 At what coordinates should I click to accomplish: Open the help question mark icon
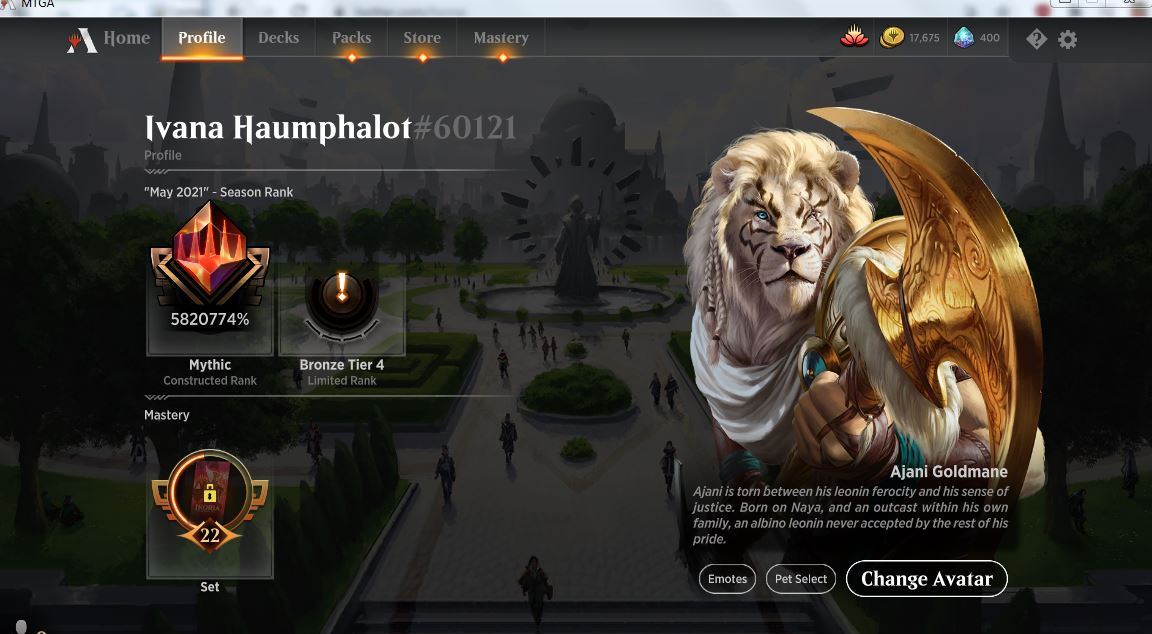(1036, 39)
